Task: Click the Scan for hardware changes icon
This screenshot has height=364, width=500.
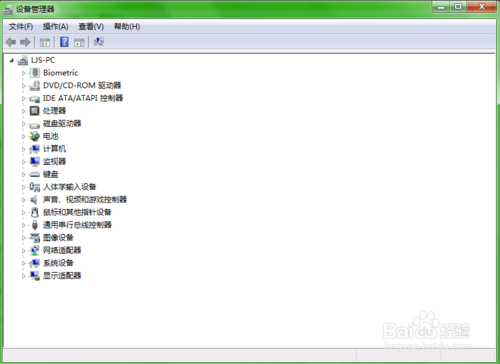Action: pos(99,42)
